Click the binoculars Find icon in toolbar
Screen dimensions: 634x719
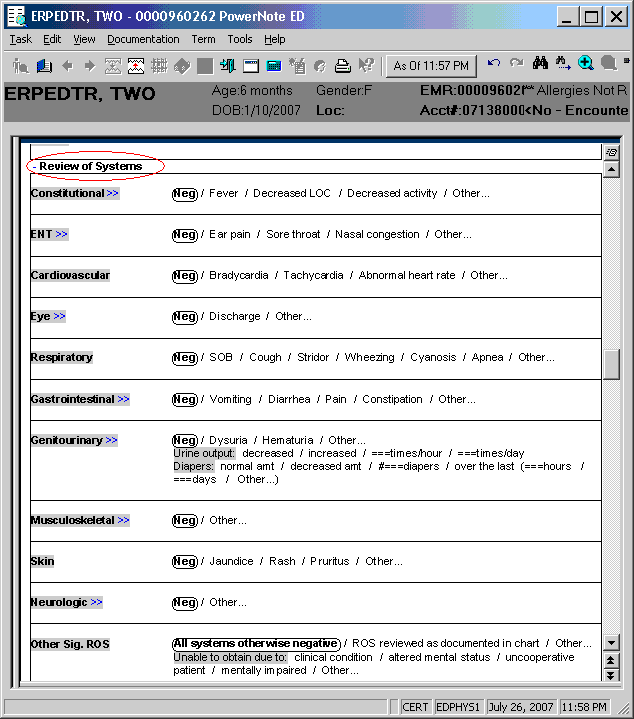(x=541, y=64)
